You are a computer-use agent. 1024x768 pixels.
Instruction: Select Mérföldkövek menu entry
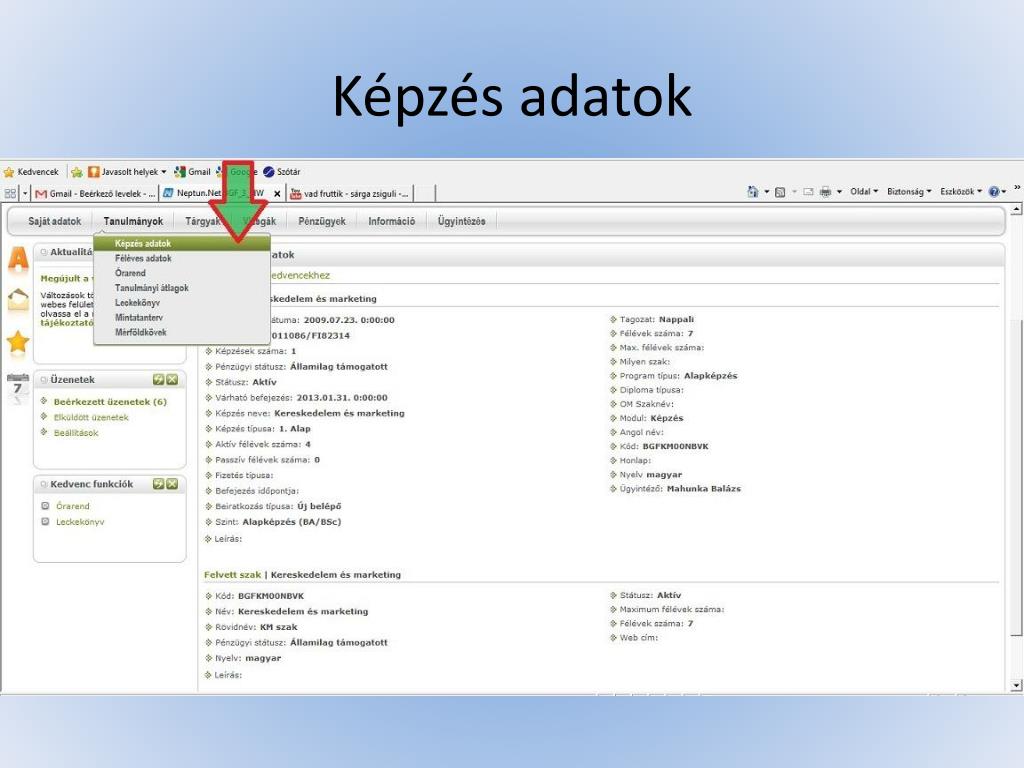(182, 332)
